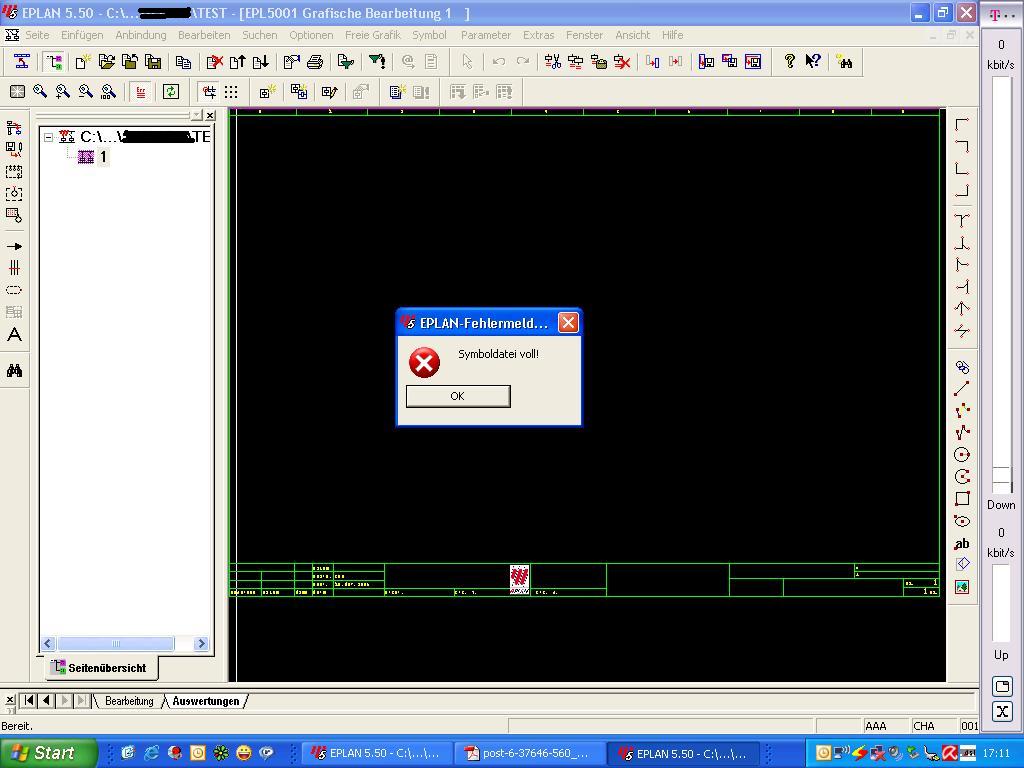The height and width of the screenshot is (768, 1024).
Task: Click the printer icon
Action: (315, 62)
